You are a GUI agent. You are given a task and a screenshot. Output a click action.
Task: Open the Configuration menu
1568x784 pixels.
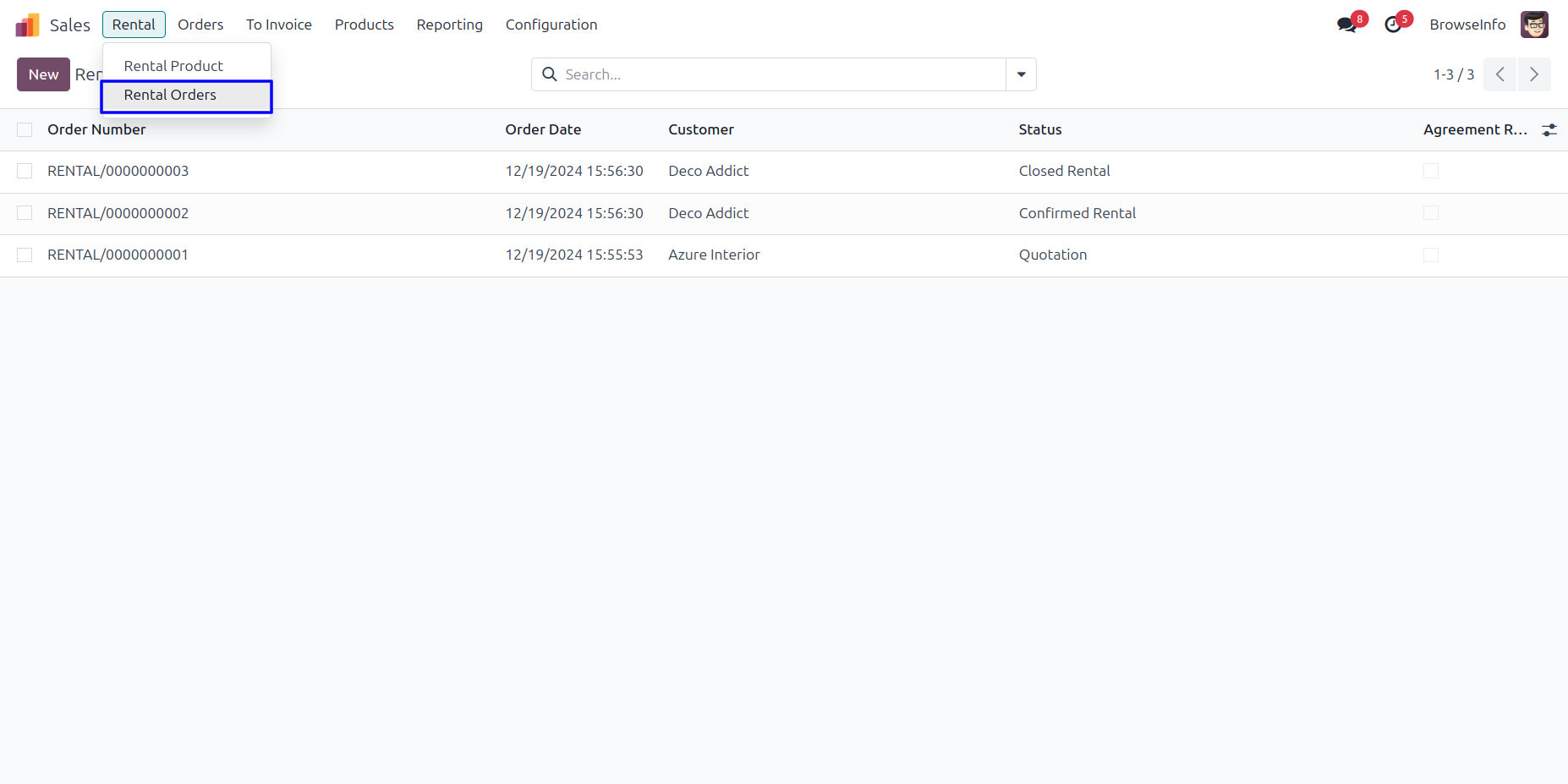[x=551, y=25]
